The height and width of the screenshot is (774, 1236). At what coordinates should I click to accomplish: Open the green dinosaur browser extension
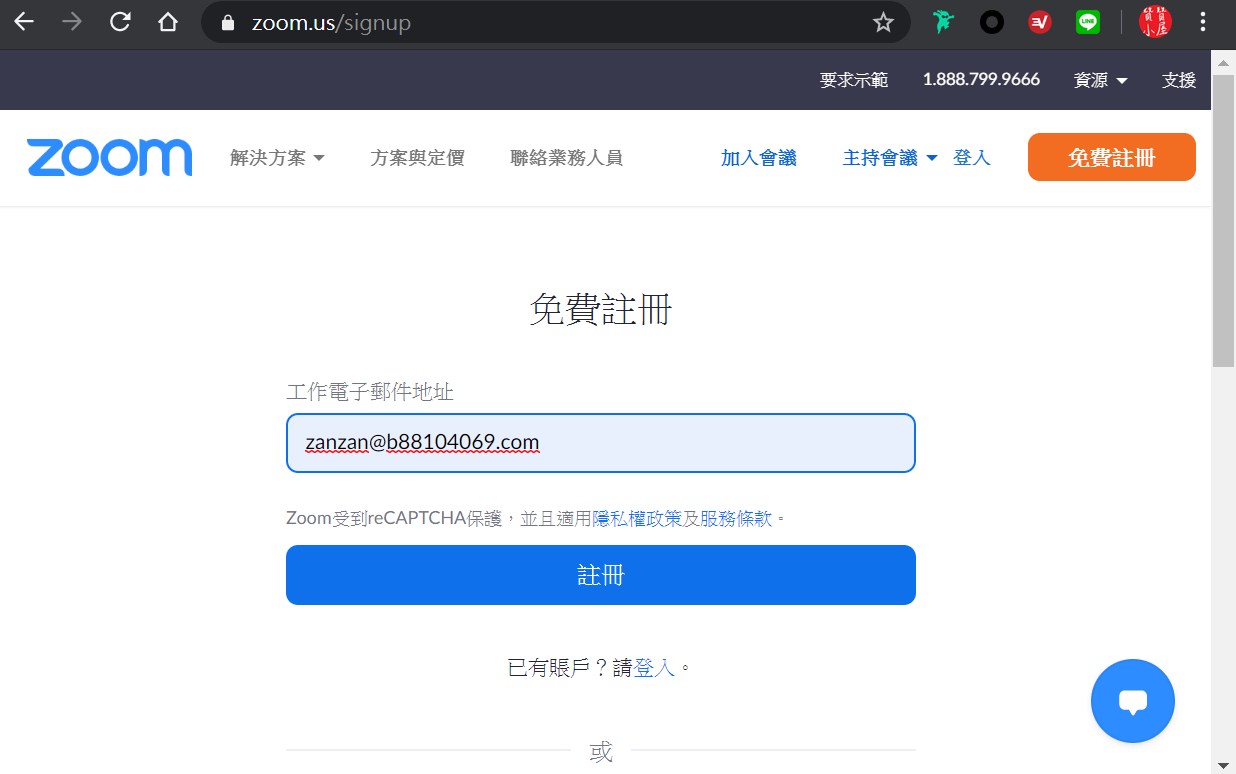point(943,22)
